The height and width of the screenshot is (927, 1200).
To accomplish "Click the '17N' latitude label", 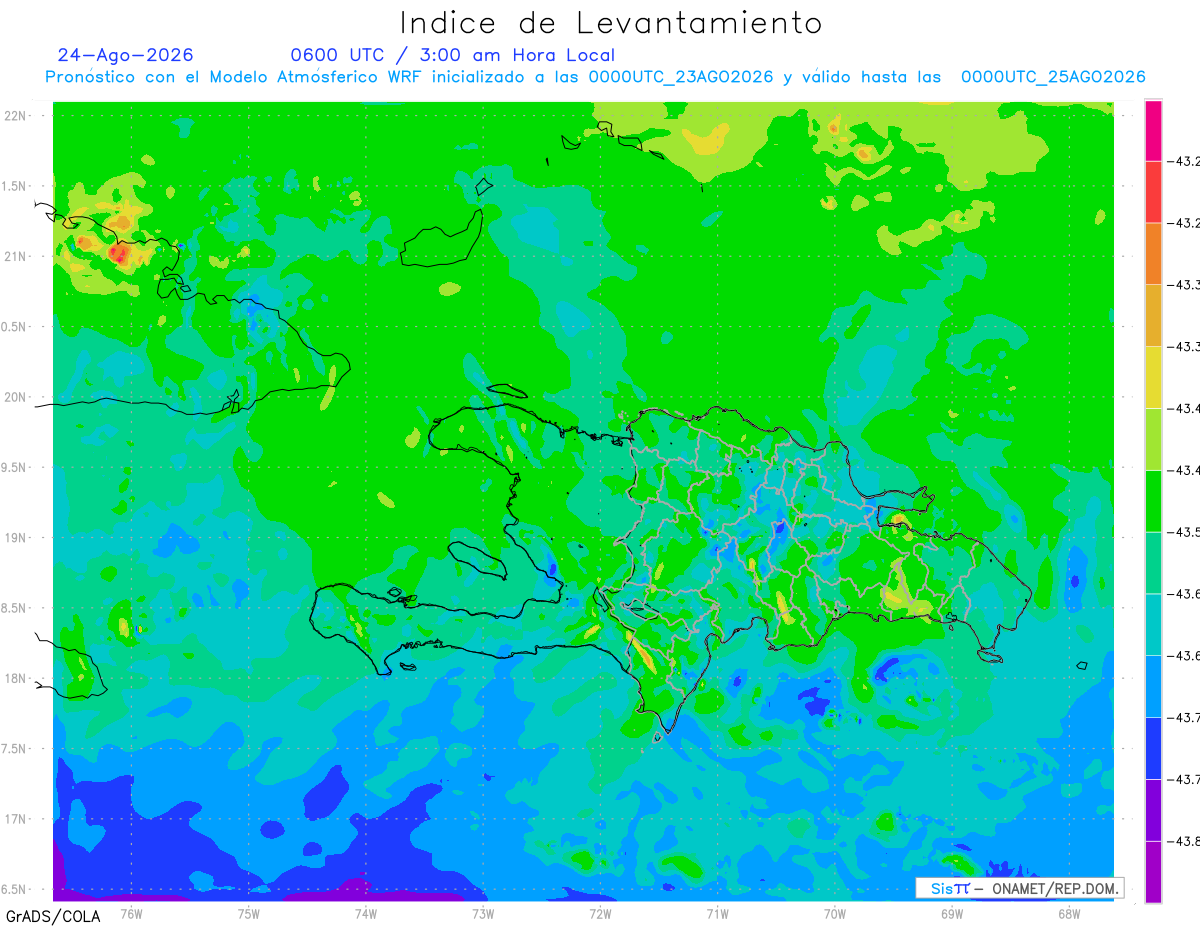I will pyautogui.click(x=15, y=819).
